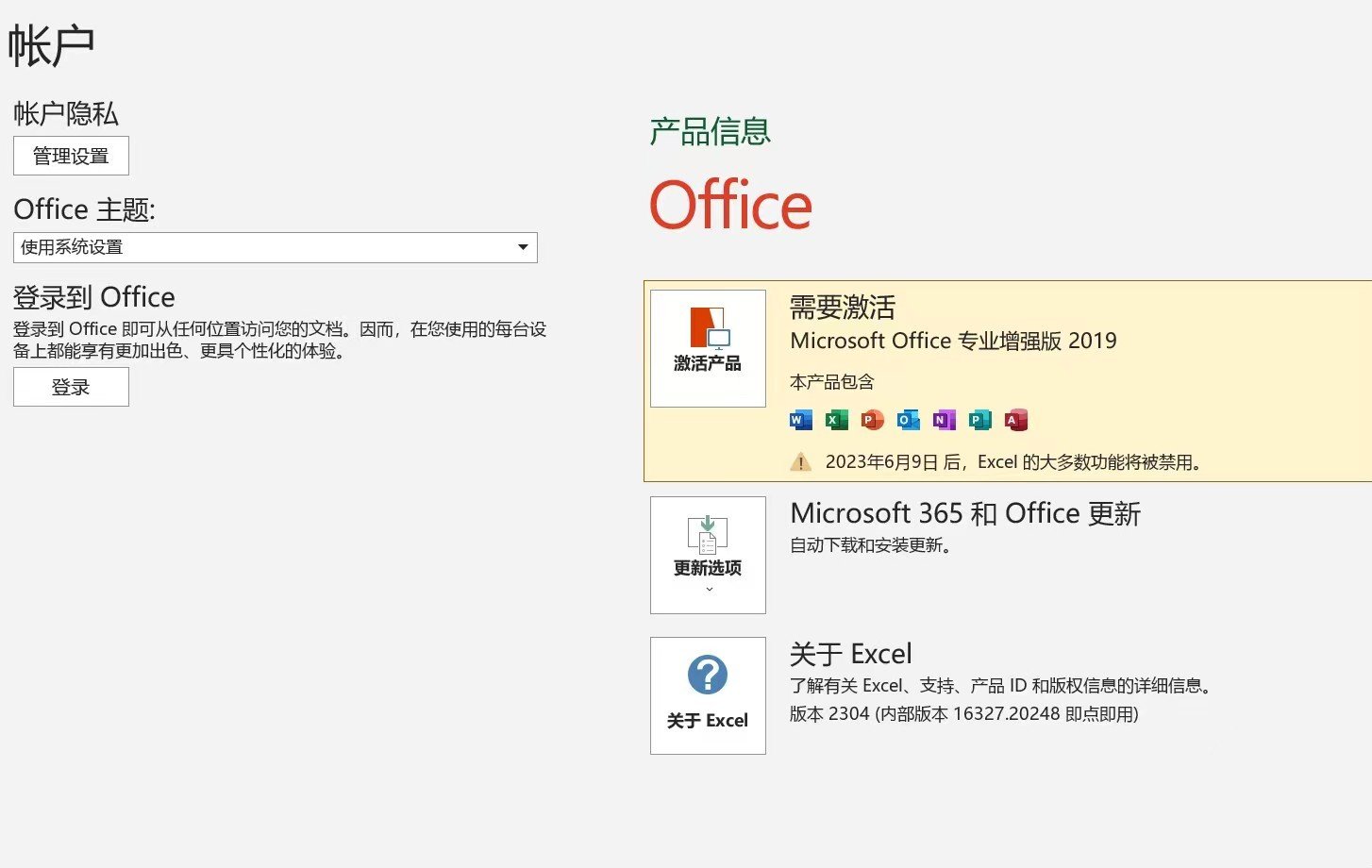Screen dimensions: 1372x868
Task: Click the Access database icon
Action: (x=1015, y=419)
